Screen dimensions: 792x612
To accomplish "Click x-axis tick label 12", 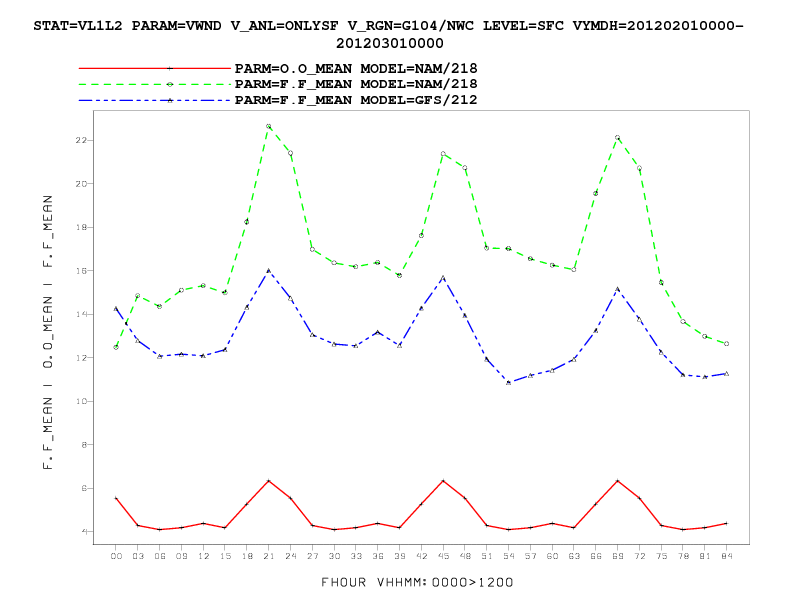I will [x=203, y=556].
